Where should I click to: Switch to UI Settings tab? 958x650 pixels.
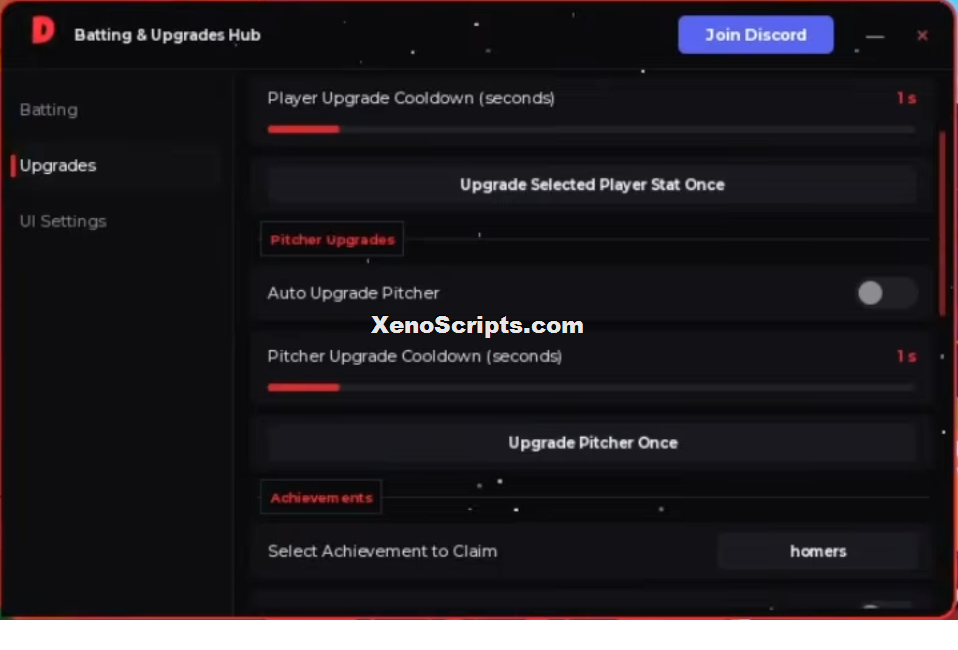click(x=63, y=221)
